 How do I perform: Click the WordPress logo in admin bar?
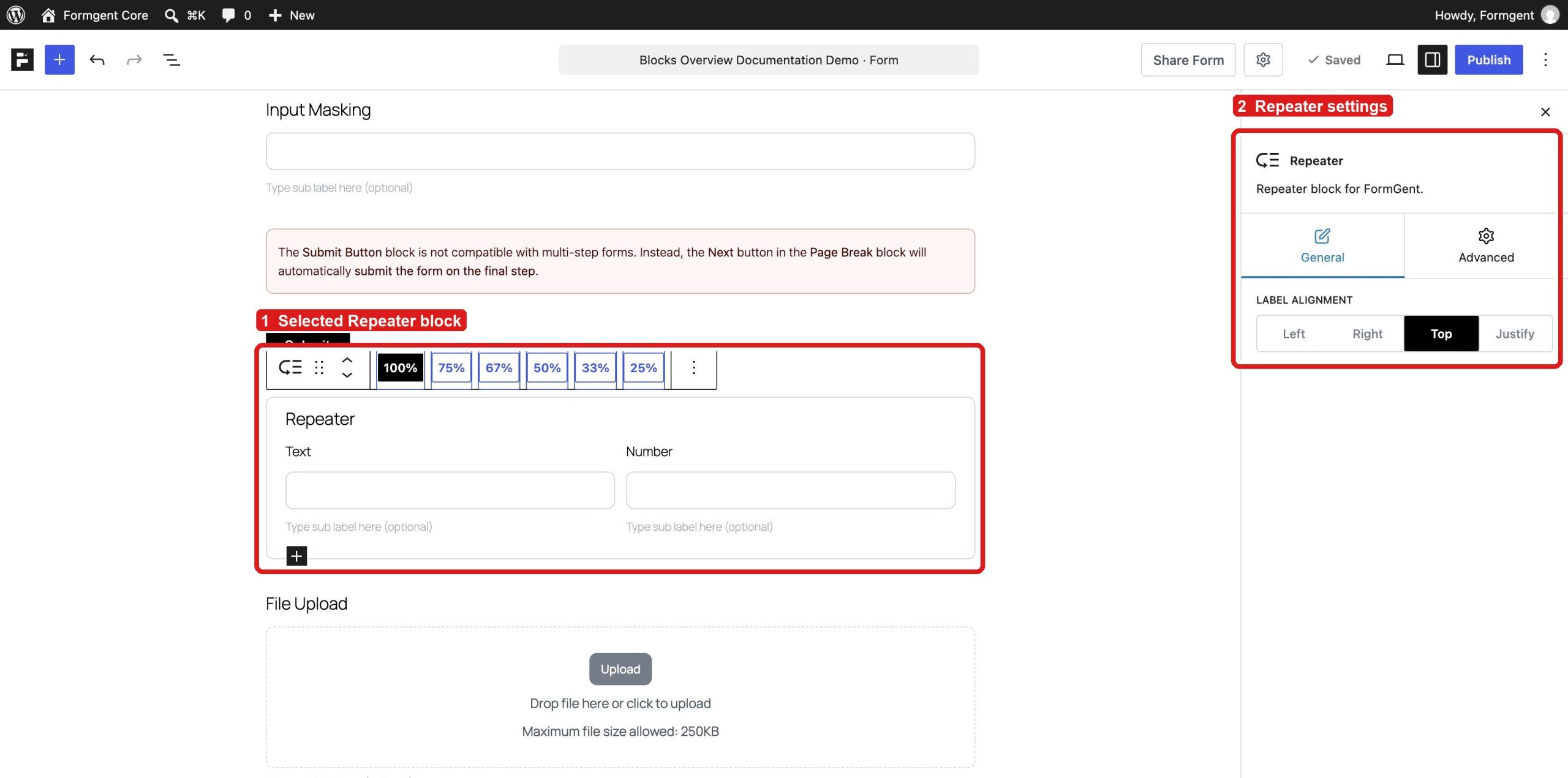[x=16, y=15]
